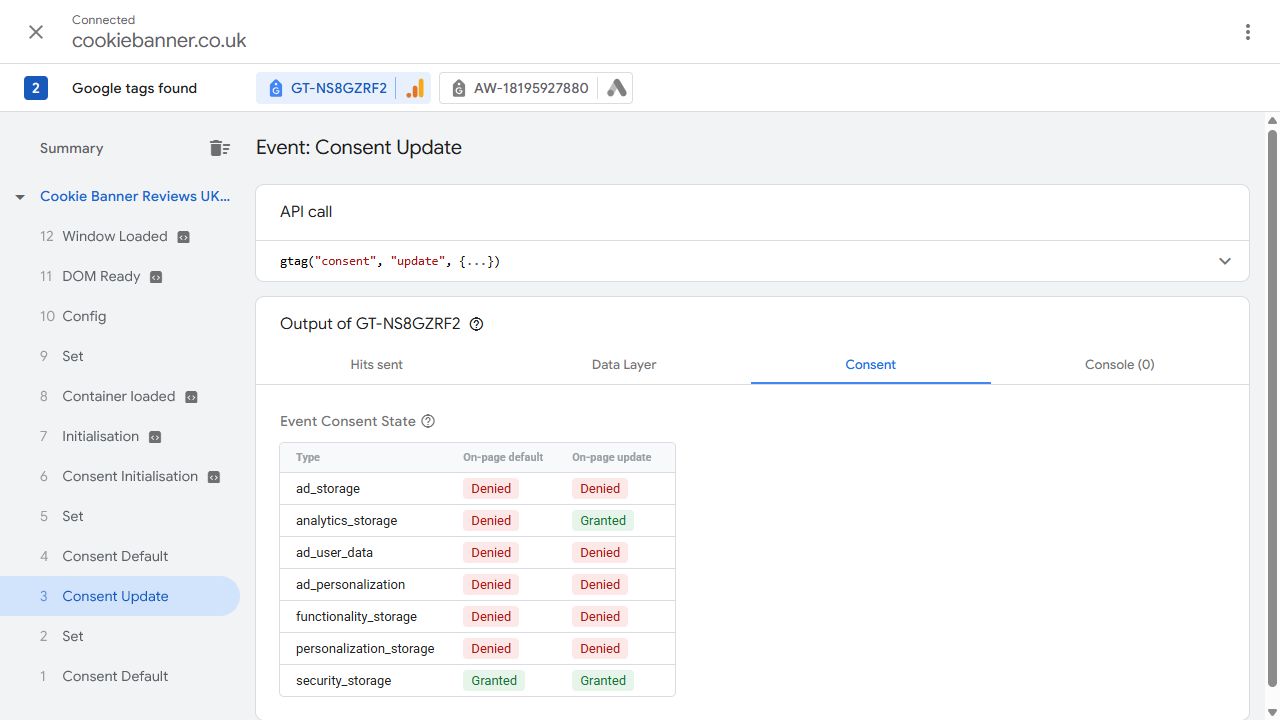The width and height of the screenshot is (1280, 720).
Task: Click the analytics_storage Granted update badge
Action: click(603, 521)
